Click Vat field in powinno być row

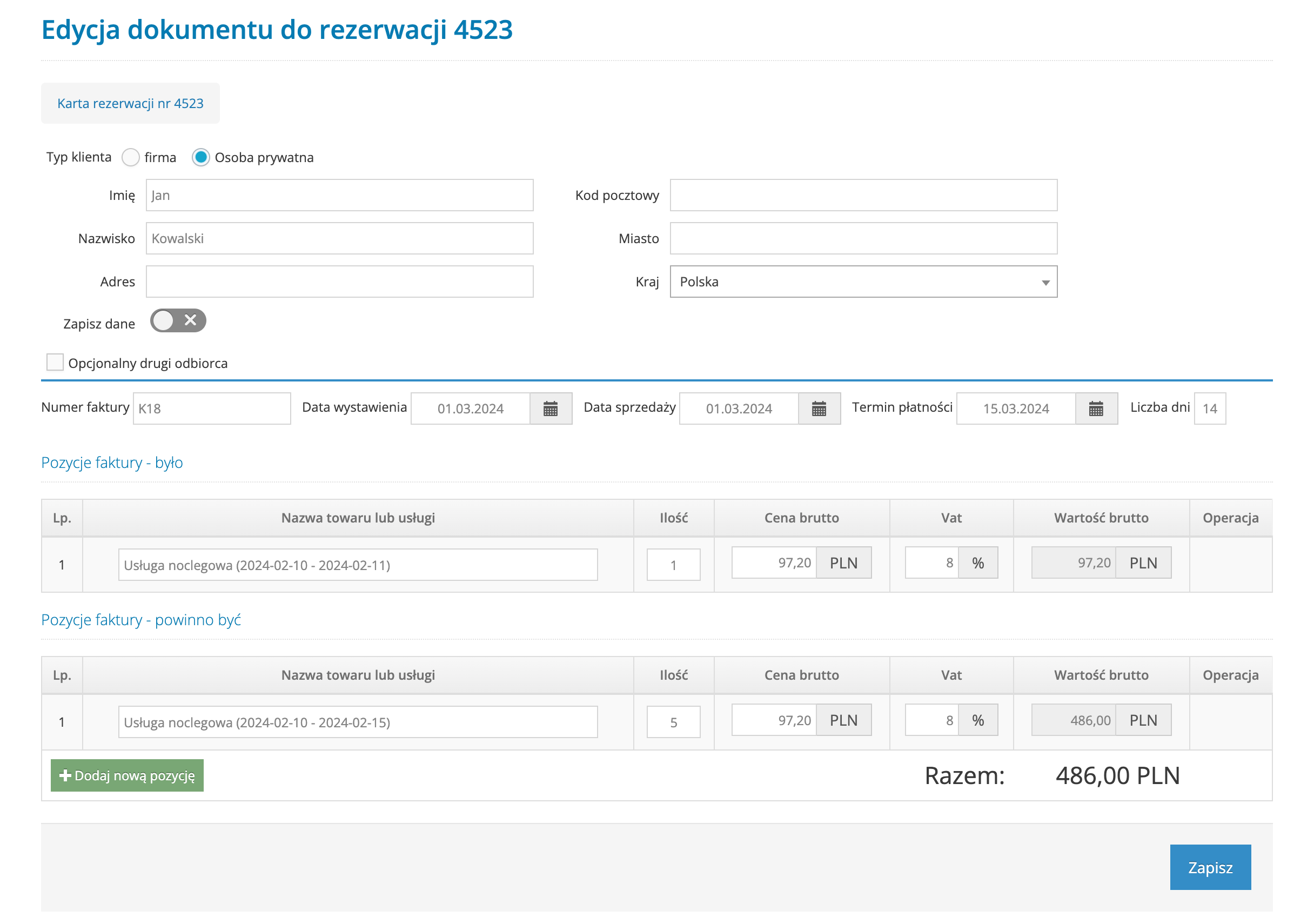coord(931,720)
